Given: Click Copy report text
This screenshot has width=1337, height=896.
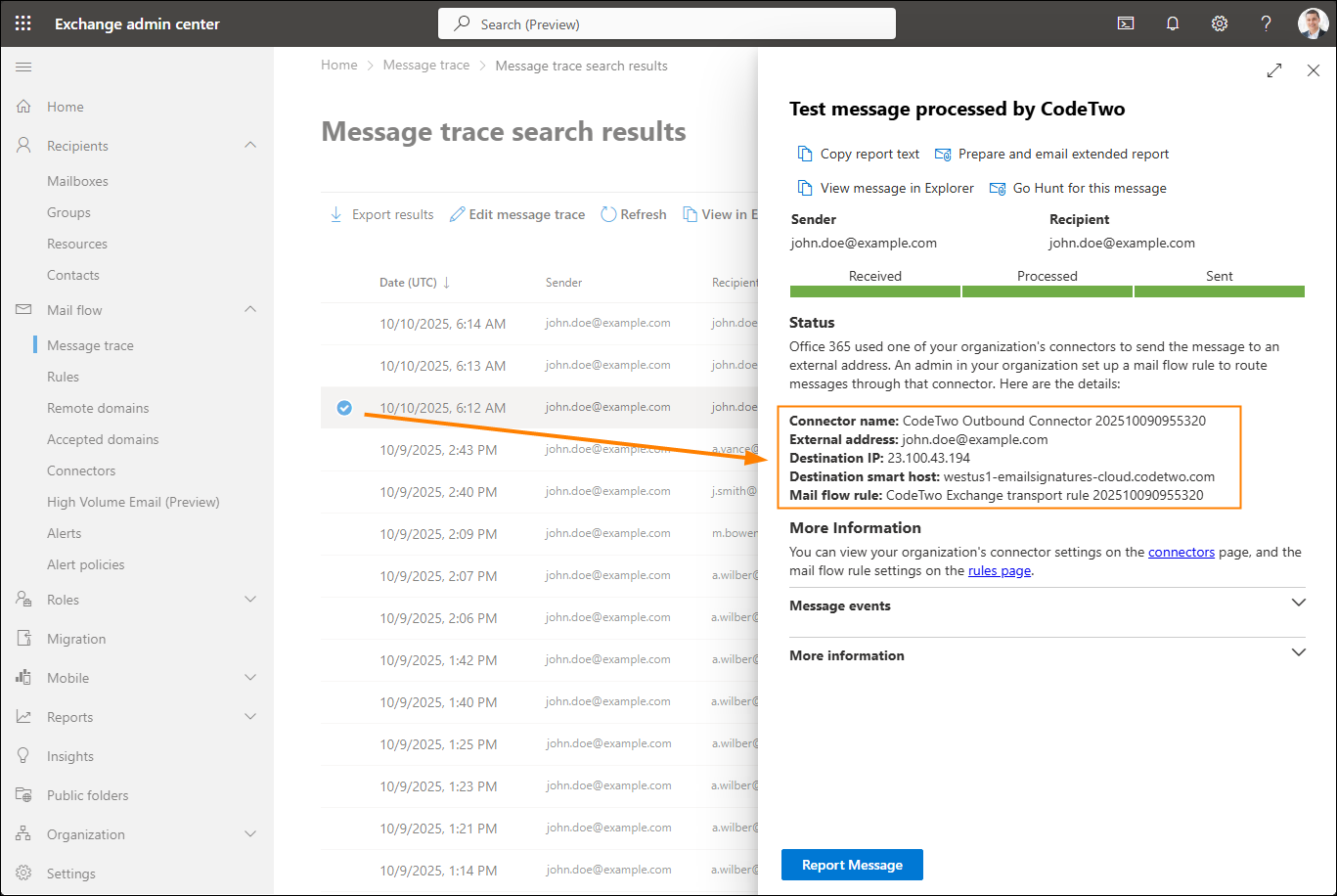Looking at the screenshot, I should point(859,154).
